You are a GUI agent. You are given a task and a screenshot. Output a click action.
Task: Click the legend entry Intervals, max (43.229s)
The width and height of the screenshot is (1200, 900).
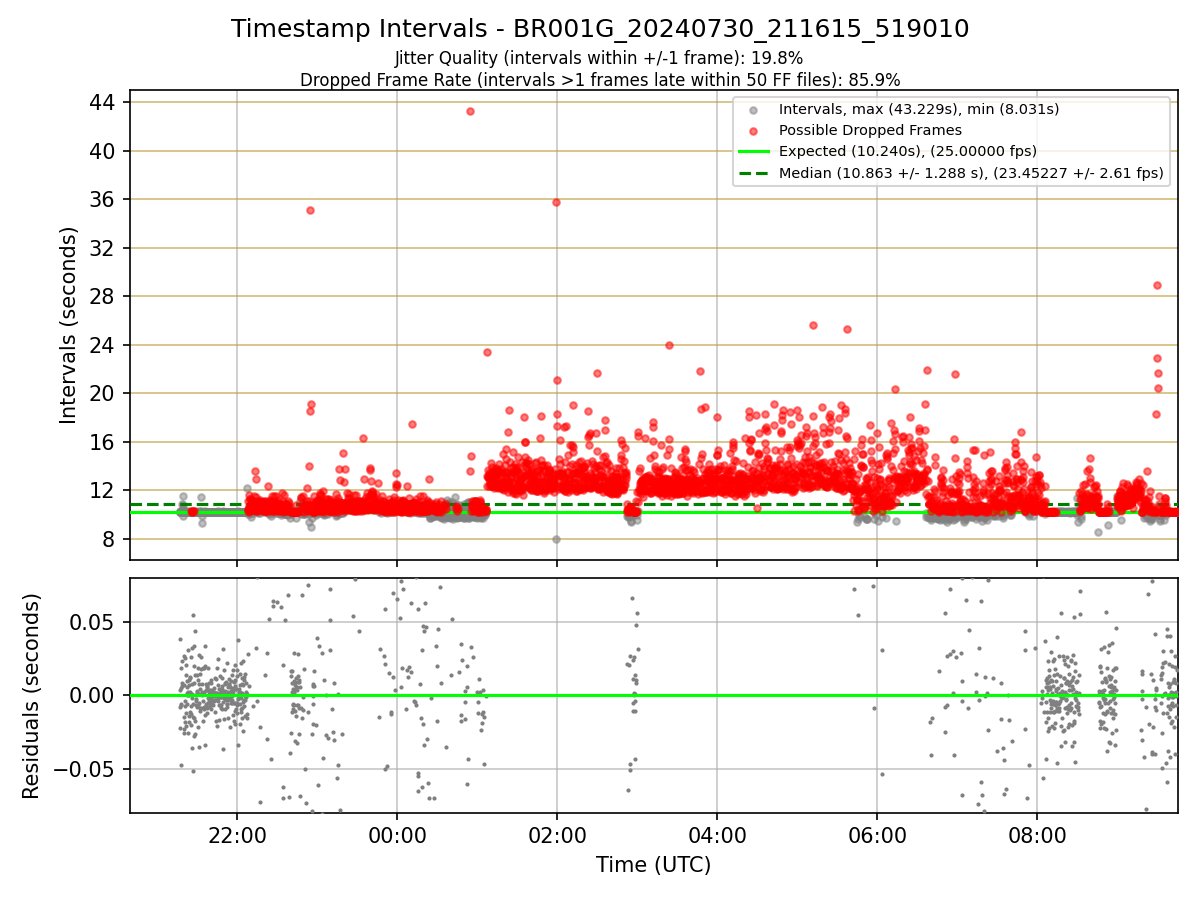[919, 109]
